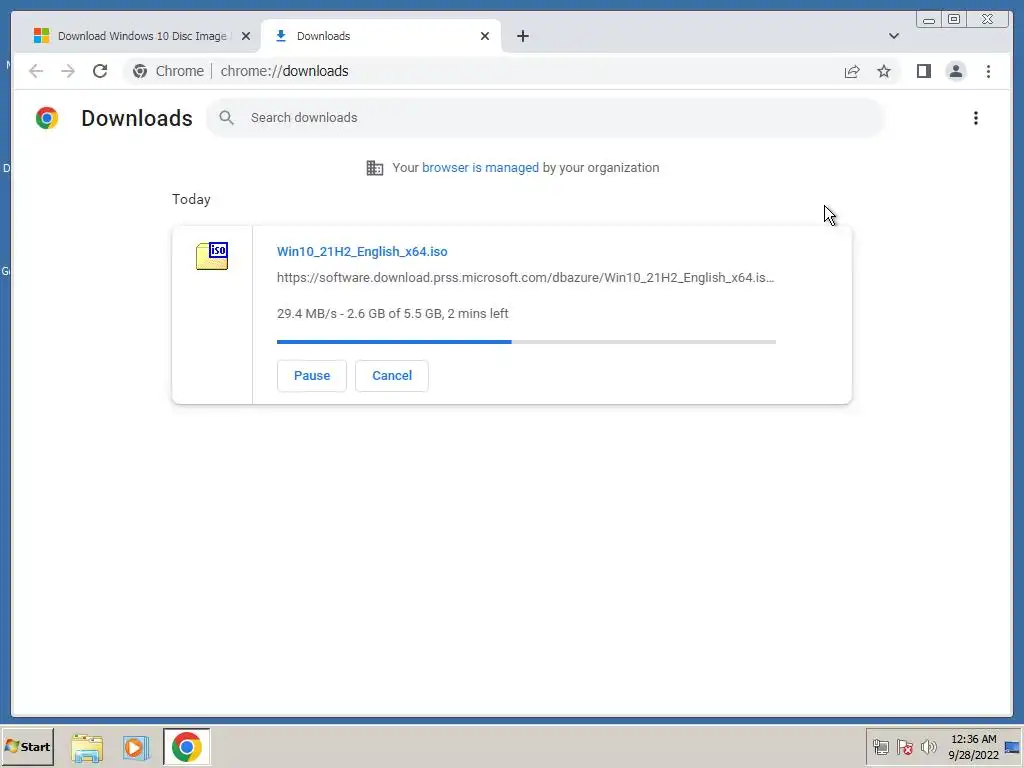This screenshot has height=768, width=1024.
Task: Pause the ISO download
Action: pos(312,376)
